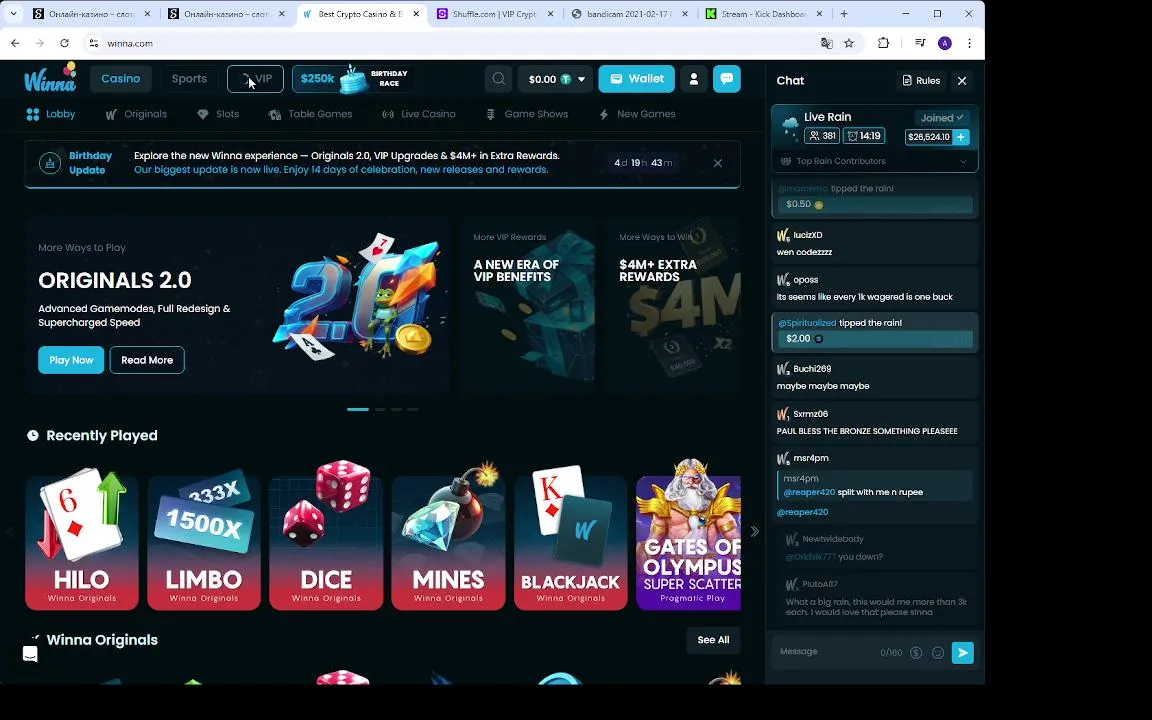Reload the winna.com page
Image resolution: width=1152 pixels, height=720 pixels.
65,43
